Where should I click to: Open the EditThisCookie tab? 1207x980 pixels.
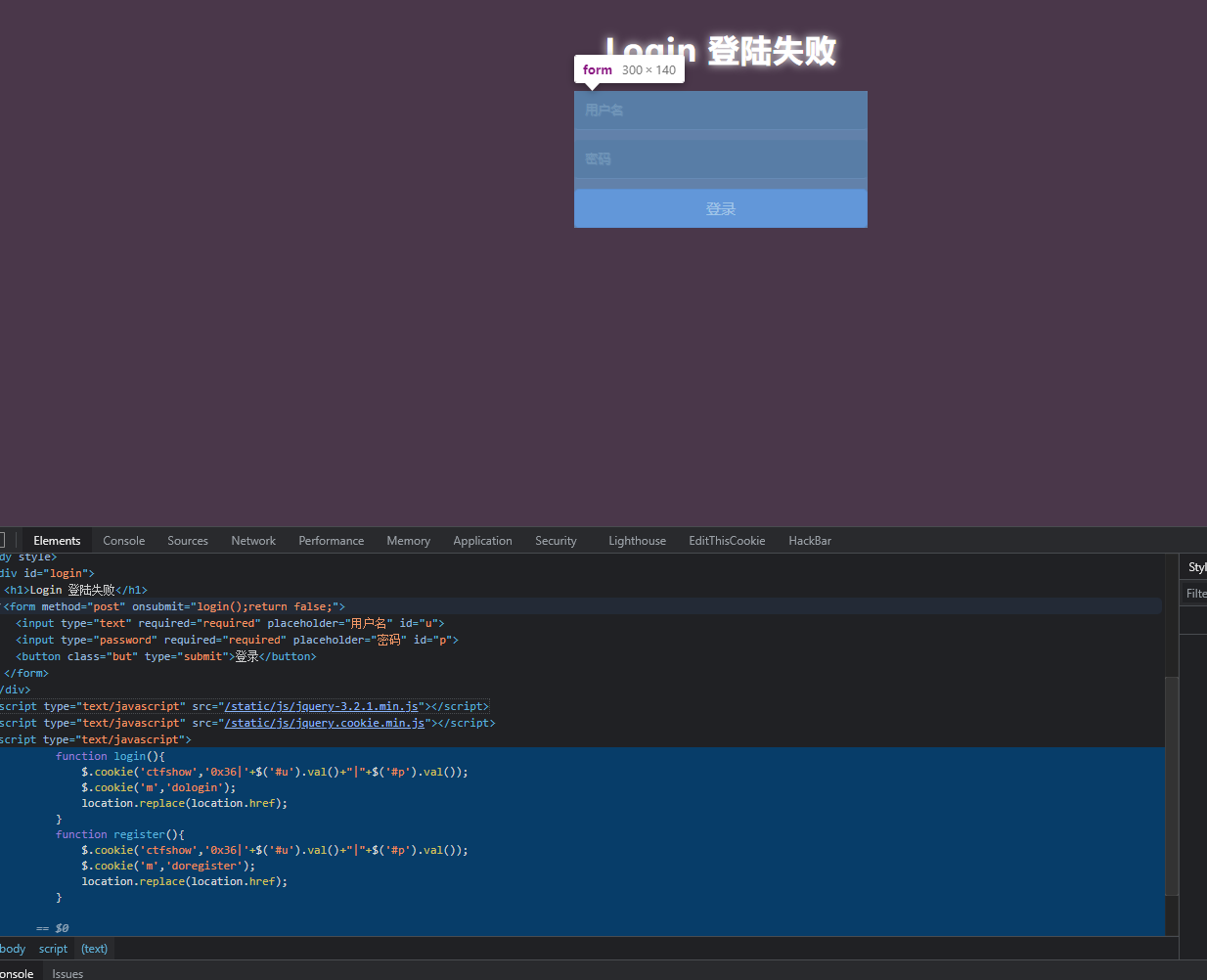point(727,541)
